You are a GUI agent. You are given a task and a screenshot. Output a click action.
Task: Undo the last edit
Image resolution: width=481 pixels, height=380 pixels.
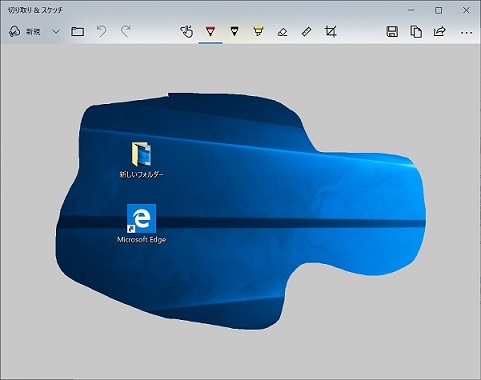tap(101, 32)
